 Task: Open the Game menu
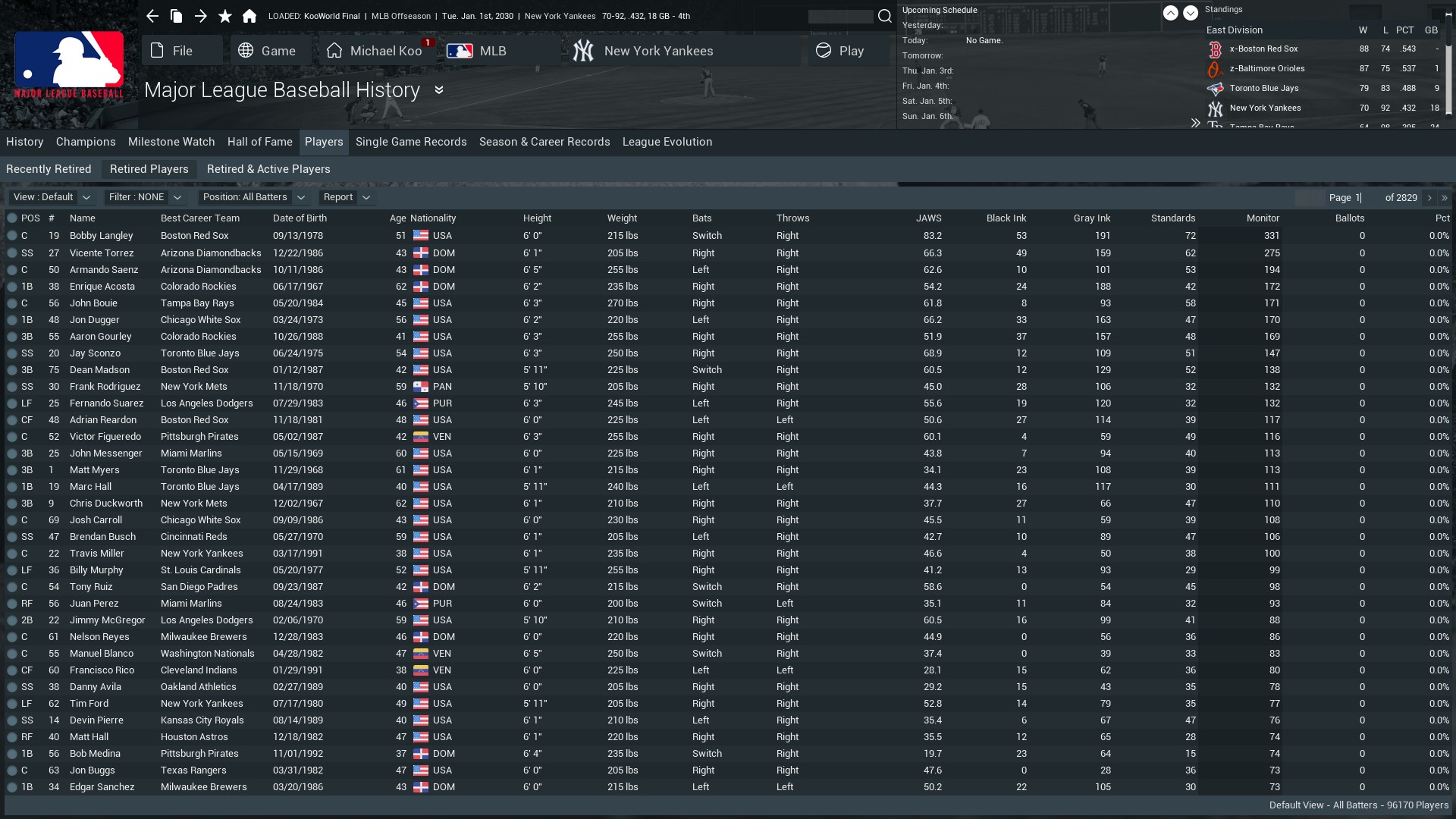[271, 51]
